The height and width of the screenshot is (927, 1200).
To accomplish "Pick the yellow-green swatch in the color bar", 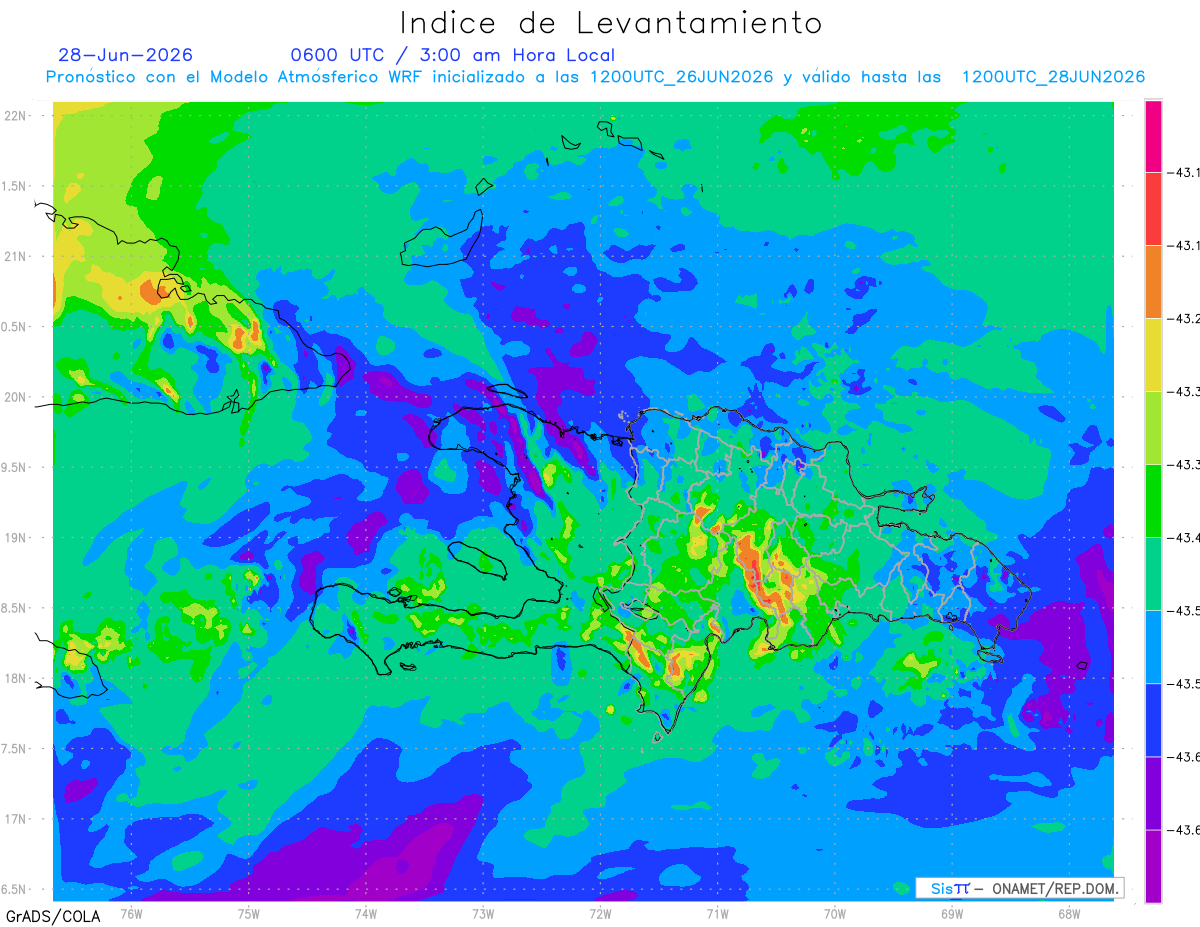I will click(x=1153, y=428).
